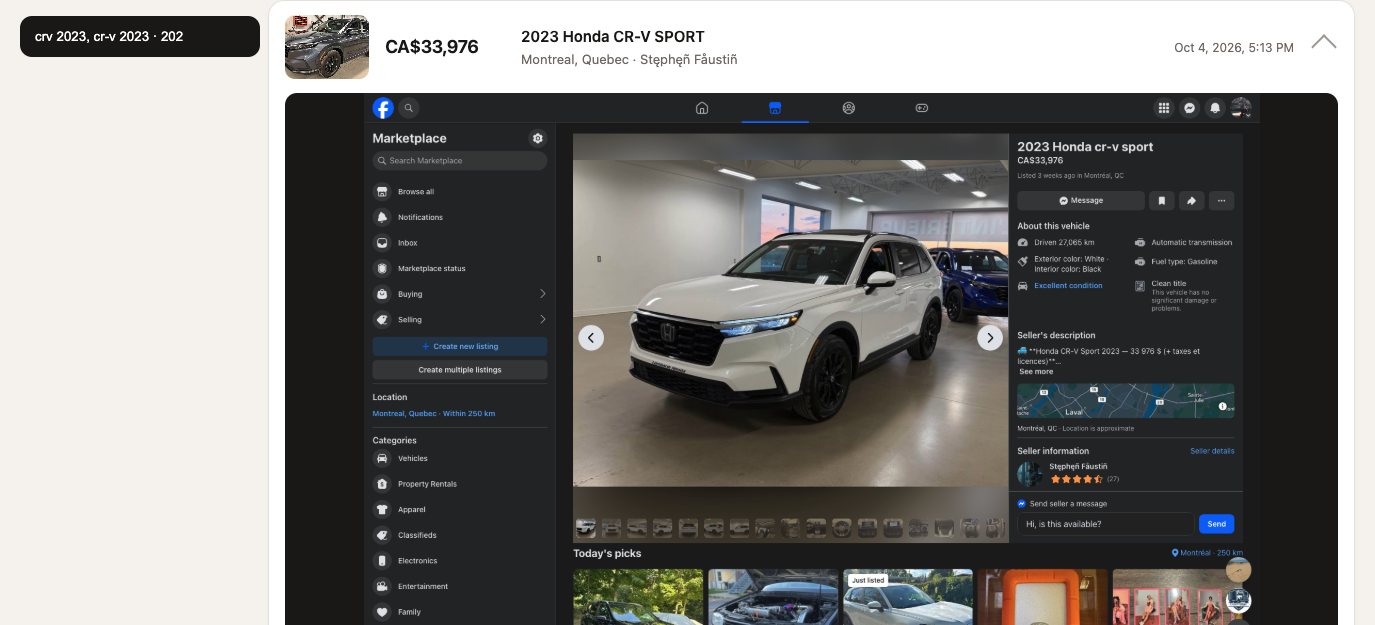The image size is (1375, 625).
Task: Open the listing's more options ellipsis
Action: pos(1221,201)
